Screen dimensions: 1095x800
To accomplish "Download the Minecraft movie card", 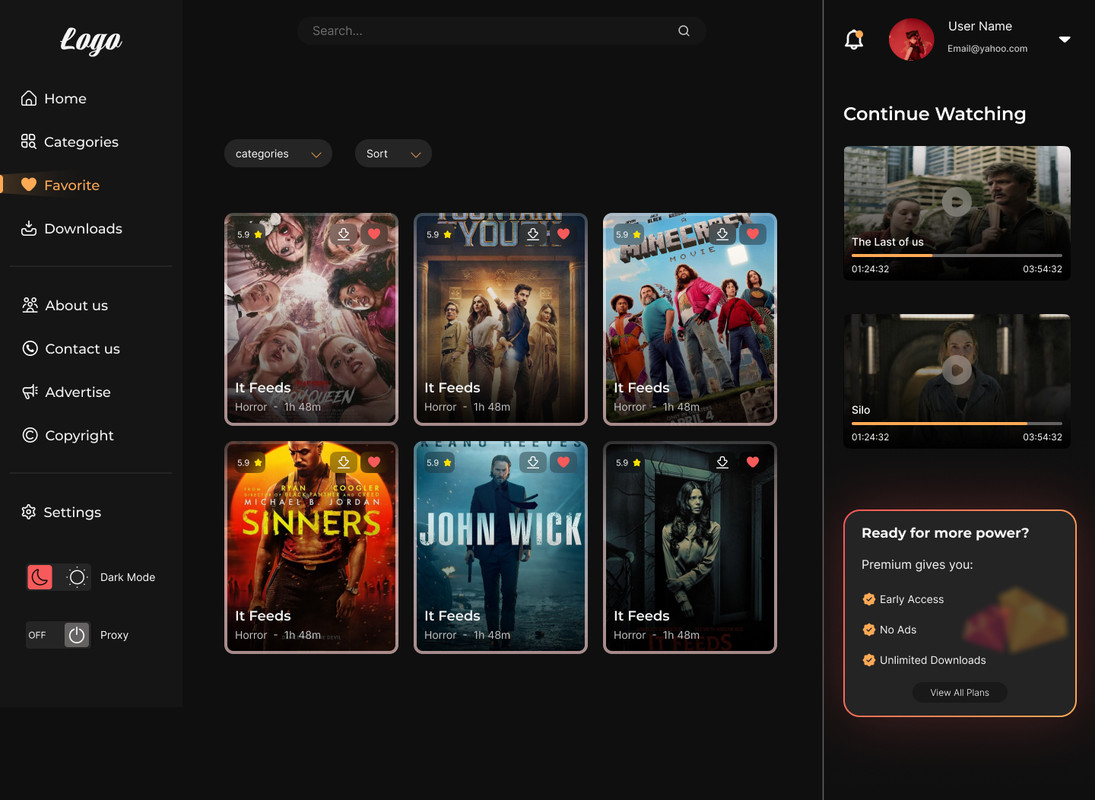I will pos(722,234).
